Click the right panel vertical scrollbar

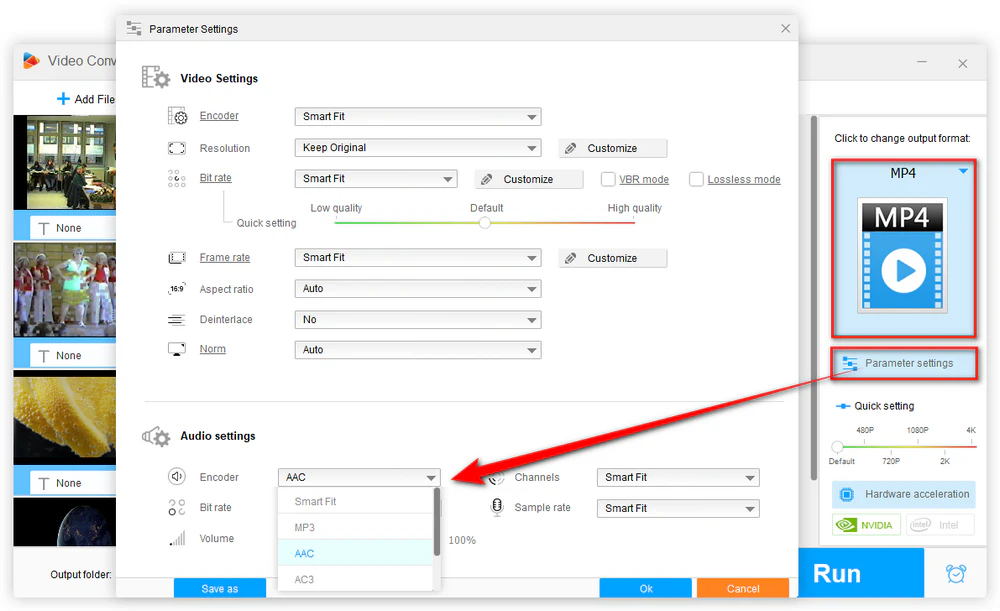[813, 298]
